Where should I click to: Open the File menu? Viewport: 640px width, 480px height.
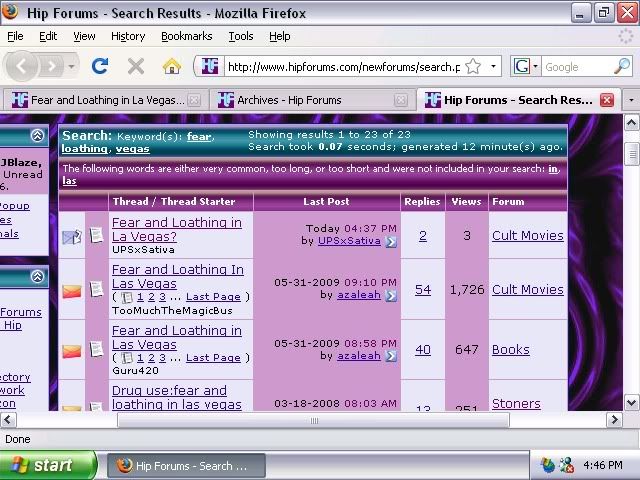[15, 36]
